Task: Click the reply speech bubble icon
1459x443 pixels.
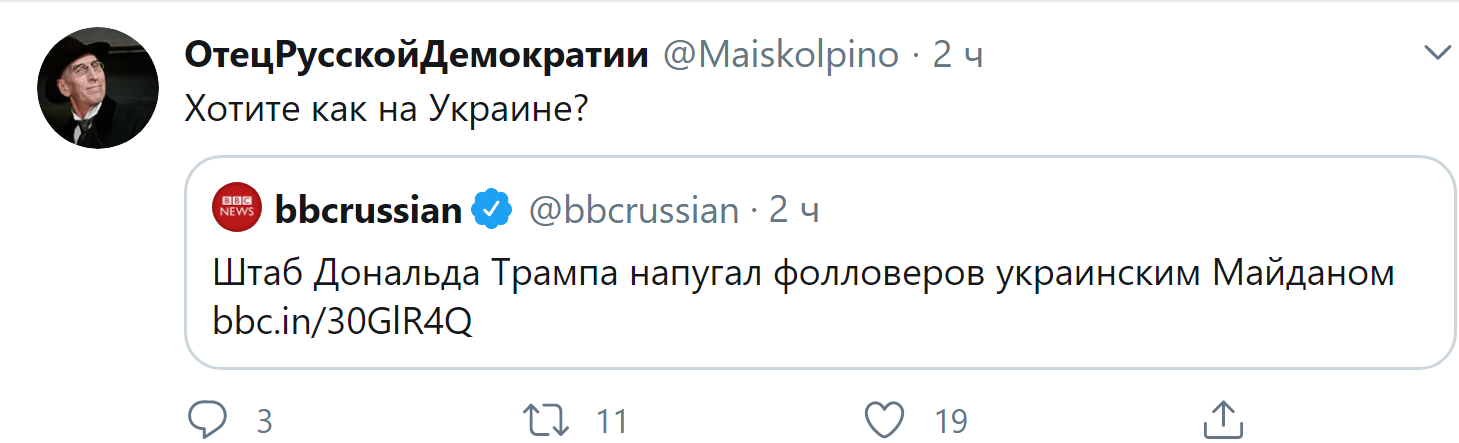Action: click(x=208, y=419)
